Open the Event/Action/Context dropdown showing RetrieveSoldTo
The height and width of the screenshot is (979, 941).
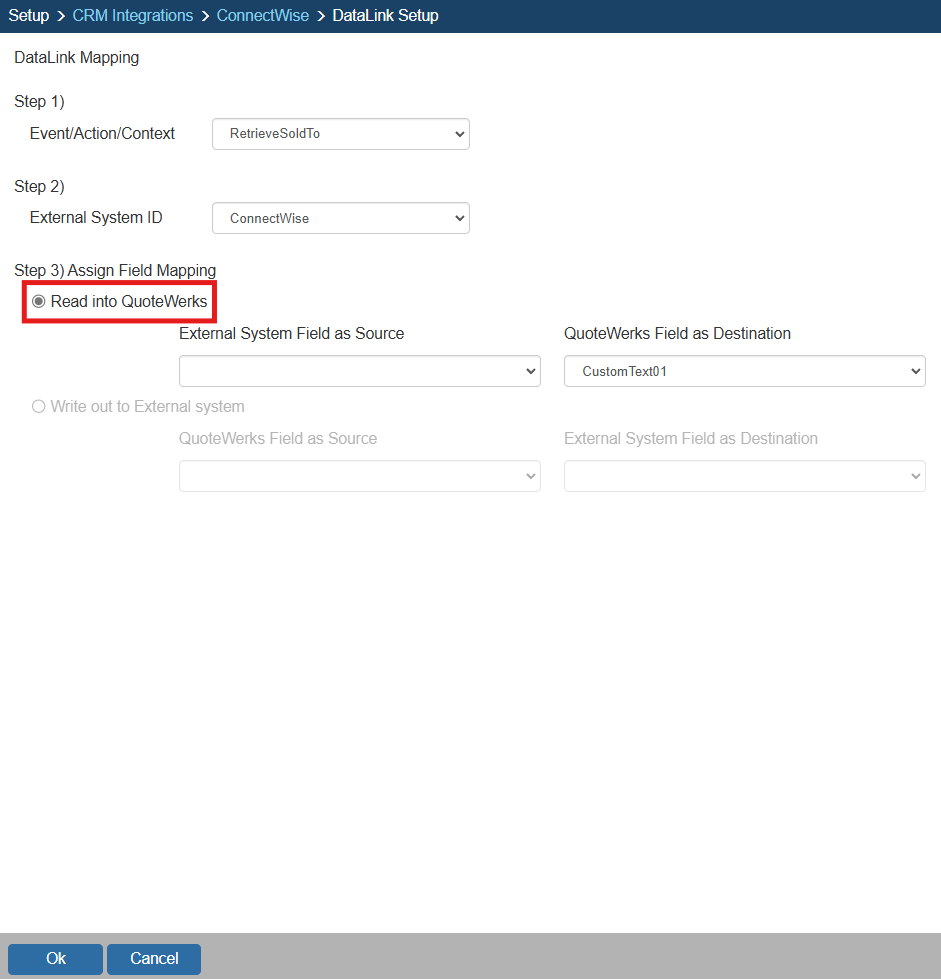coord(341,134)
